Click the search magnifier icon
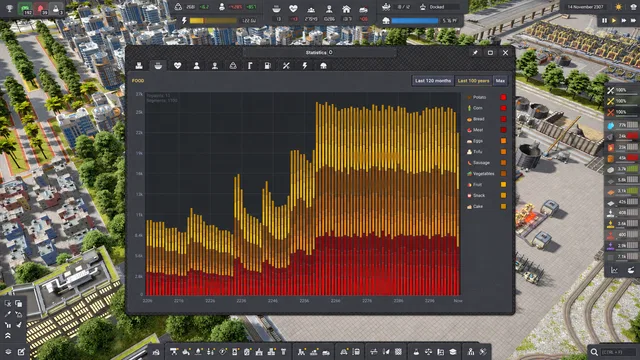Image resolution: width=640 pixels, height=360 pixels. click(594, 352)
